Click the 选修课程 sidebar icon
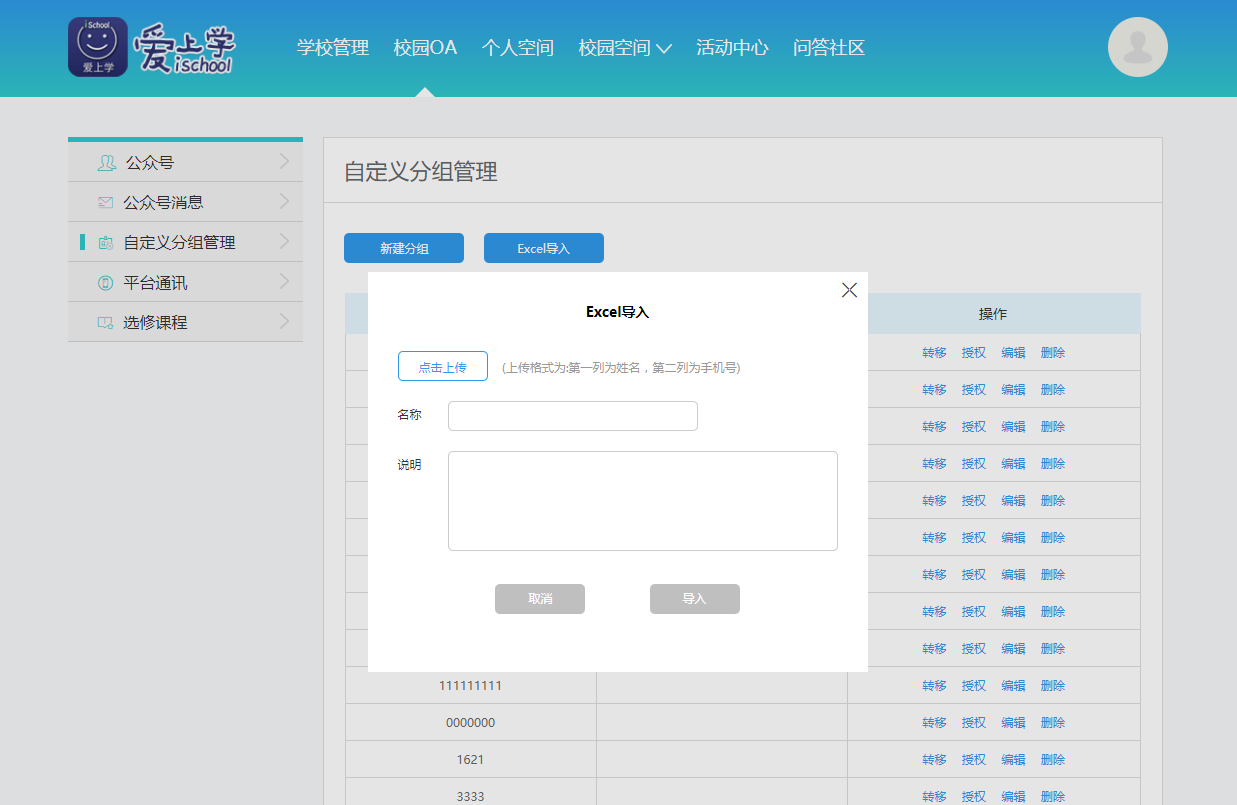This screenshot has width=1237, height=805. tap(105, 323)
